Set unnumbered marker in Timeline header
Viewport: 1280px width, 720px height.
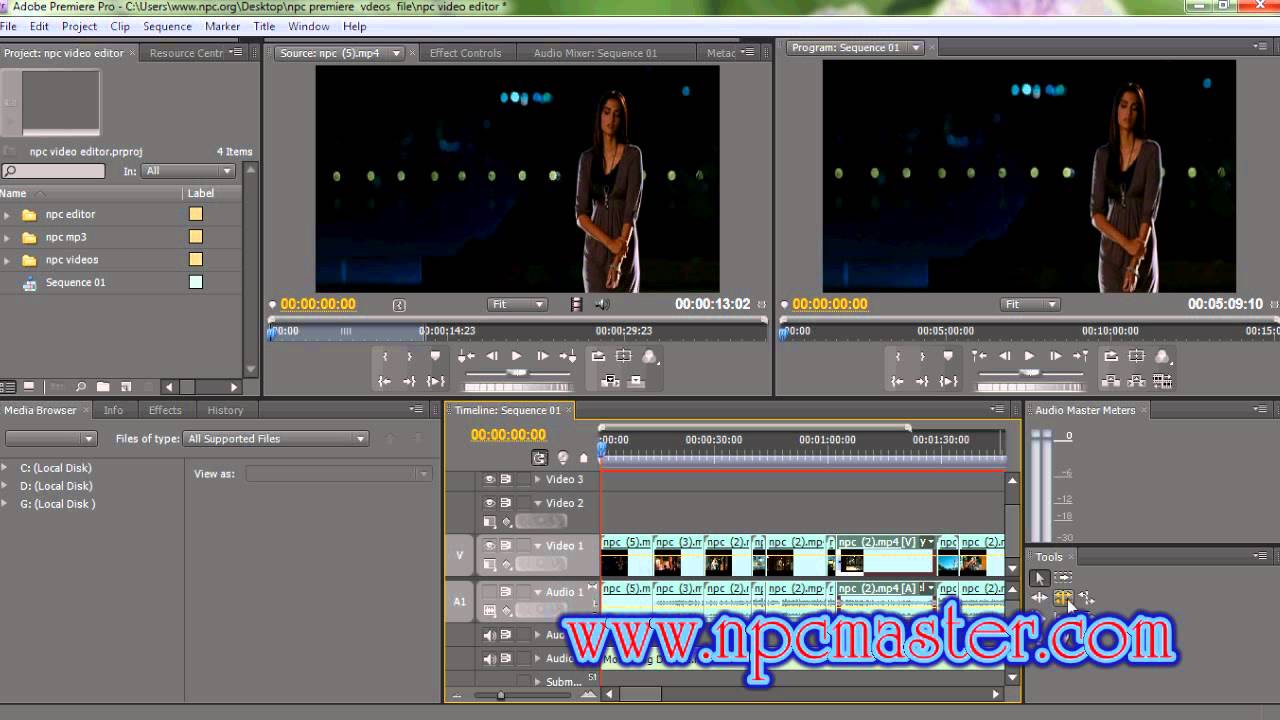[584, 458]
